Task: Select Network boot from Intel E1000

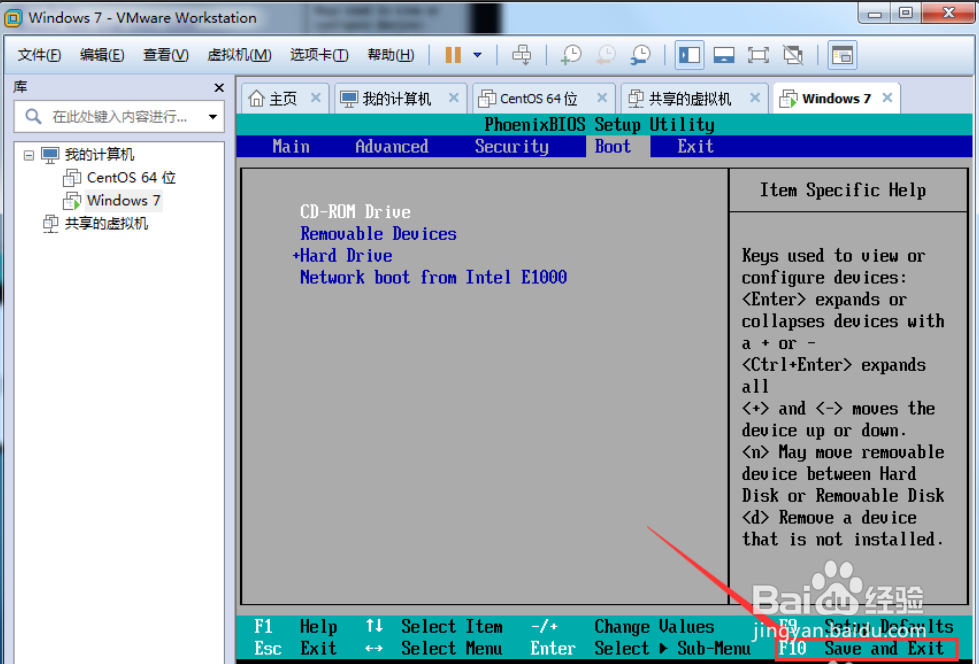Action: (x=433, y=277)
